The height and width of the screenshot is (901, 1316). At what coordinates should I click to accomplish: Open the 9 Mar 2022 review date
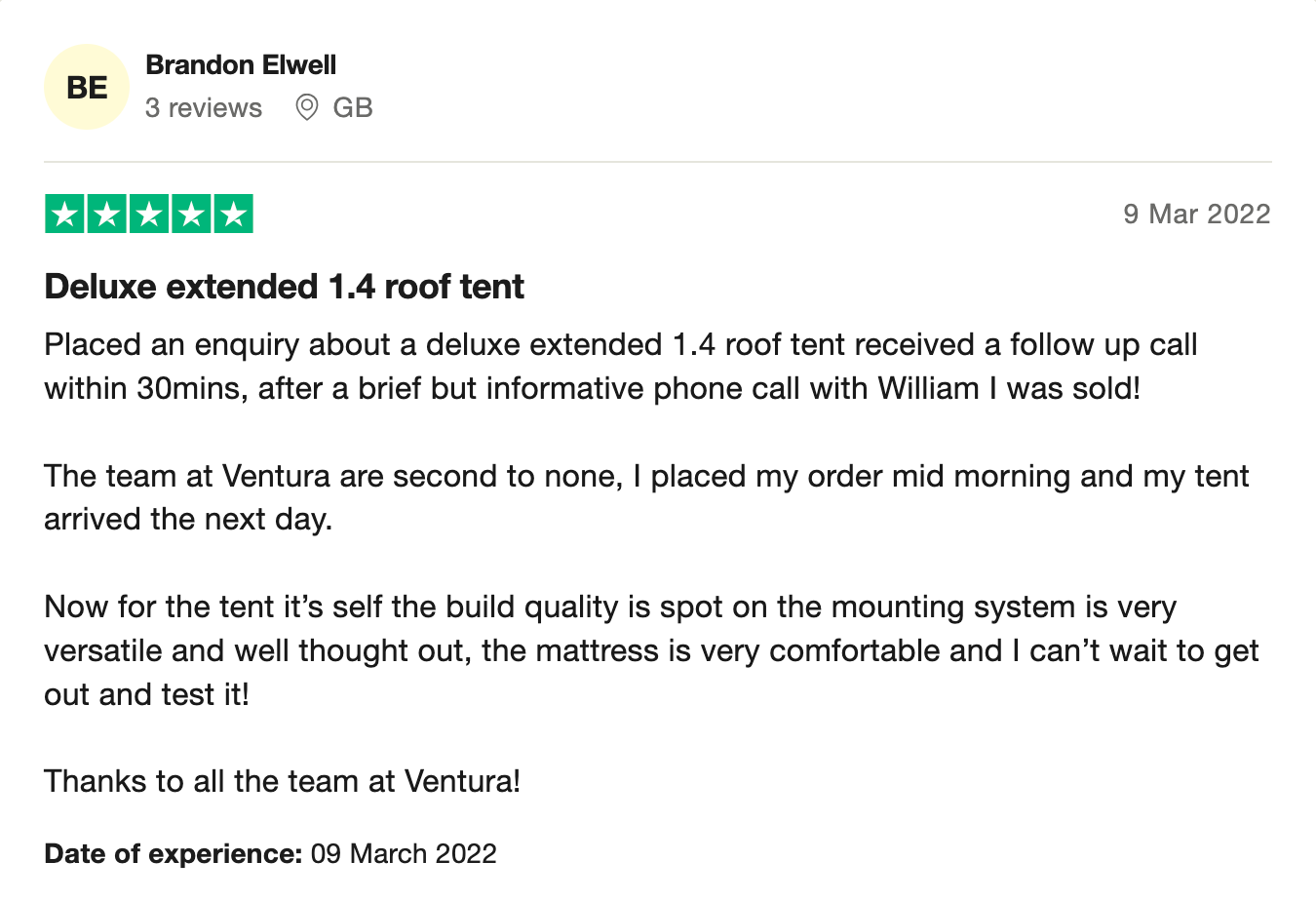(x=1196, y=214)
